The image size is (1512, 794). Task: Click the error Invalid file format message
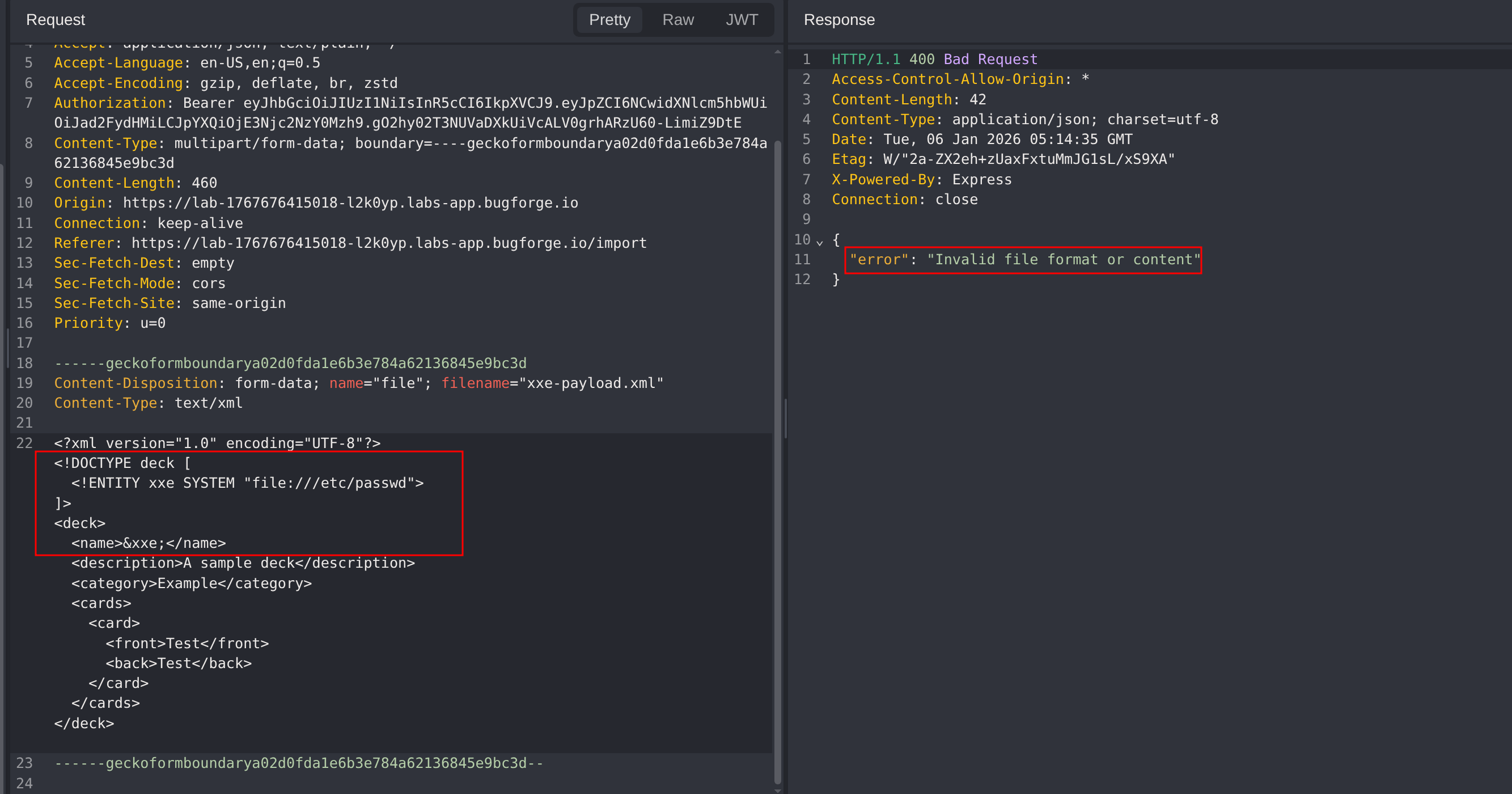[1025, 260]
